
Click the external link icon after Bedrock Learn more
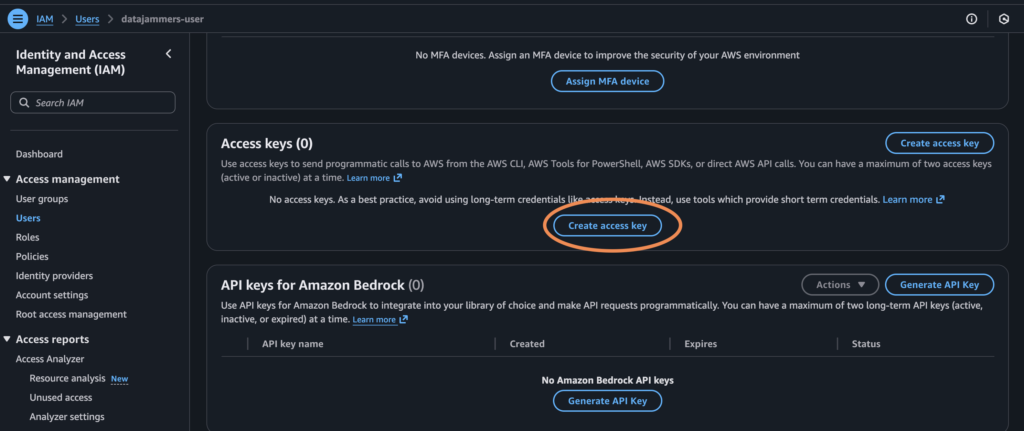click(x=403, y=320)
